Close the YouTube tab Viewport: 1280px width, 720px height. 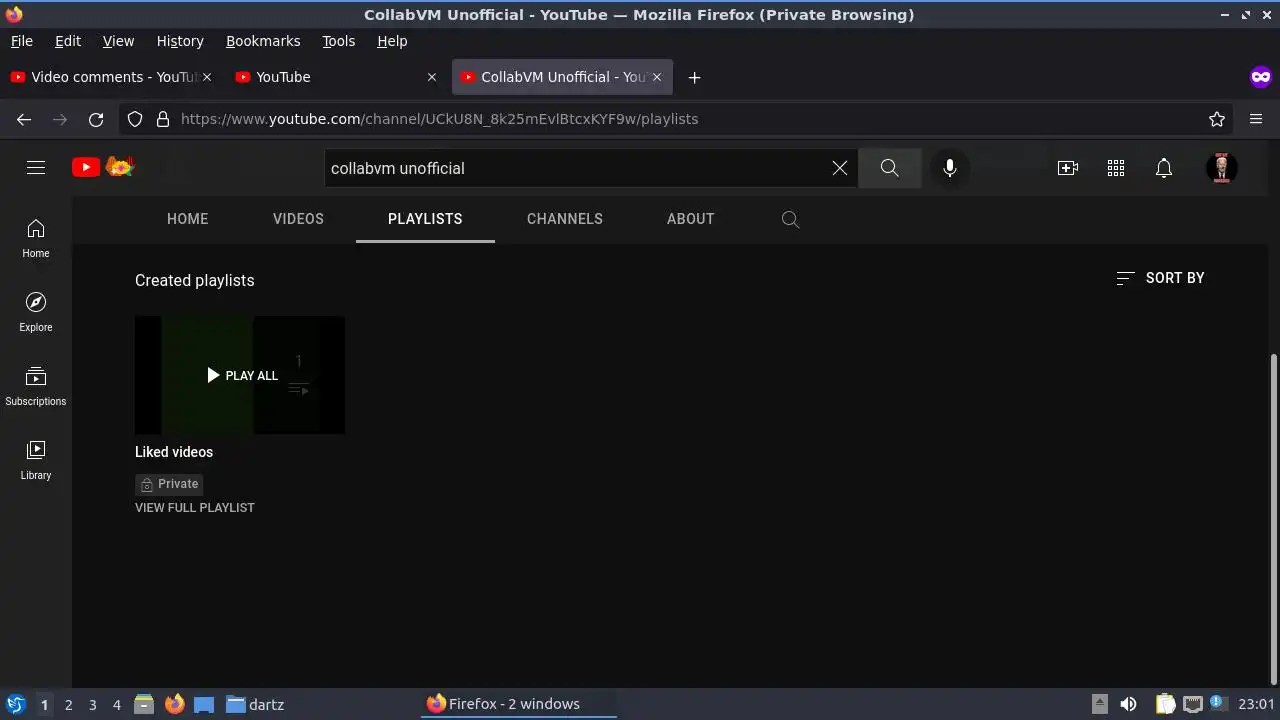(432, 77)
